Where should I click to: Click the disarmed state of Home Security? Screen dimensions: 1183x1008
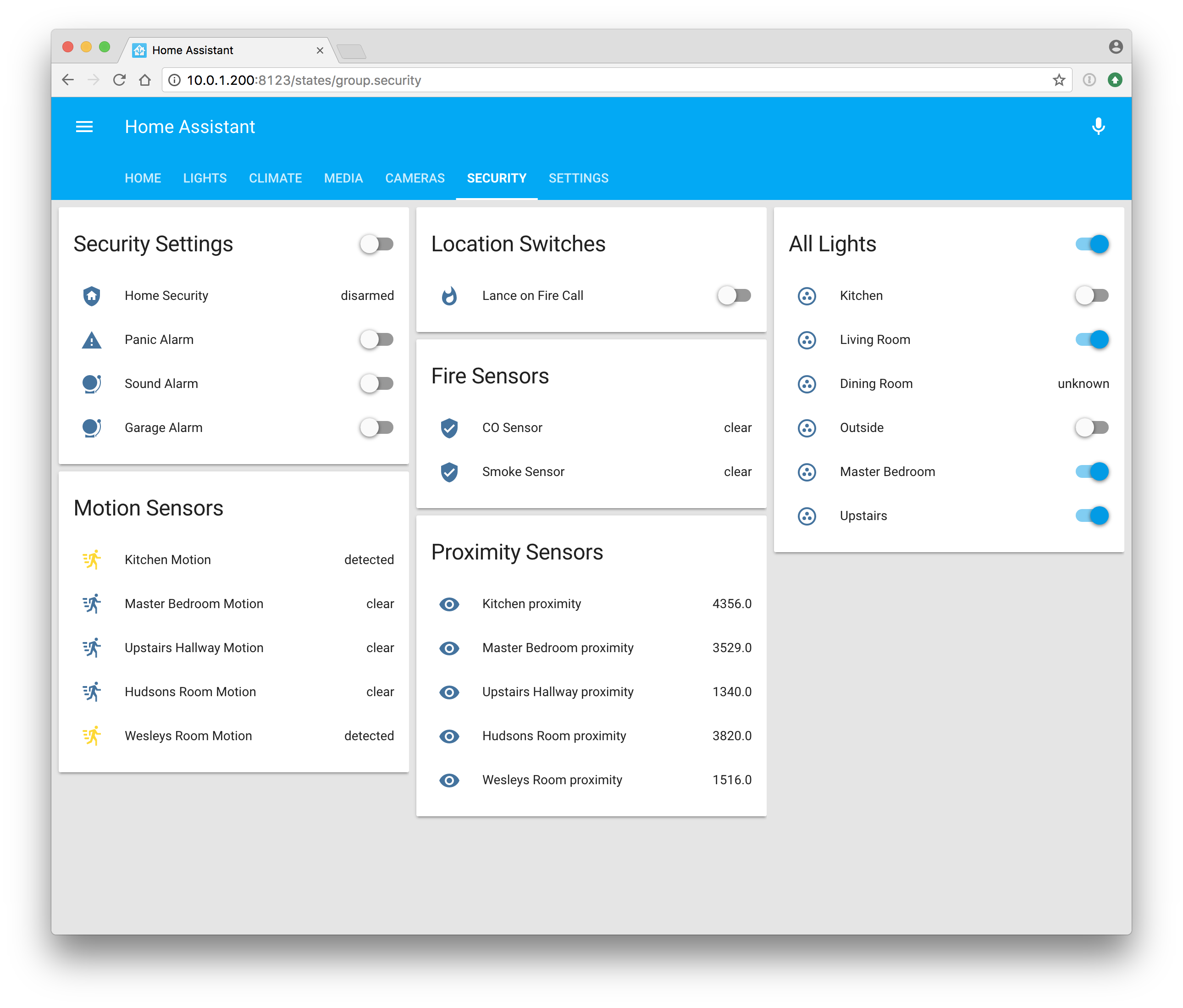[x=367, y=296]
